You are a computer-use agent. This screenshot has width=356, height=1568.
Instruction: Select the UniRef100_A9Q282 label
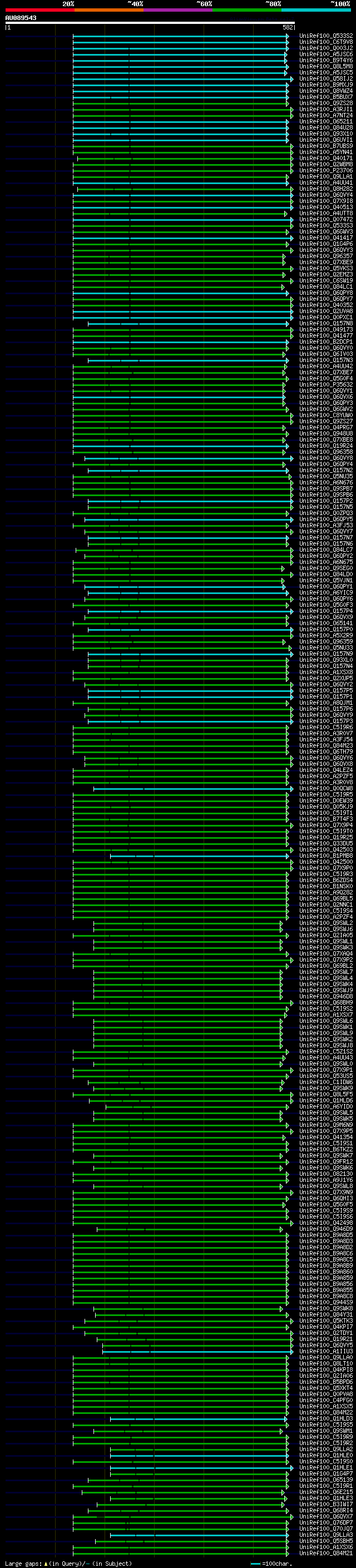pos(326,892)
